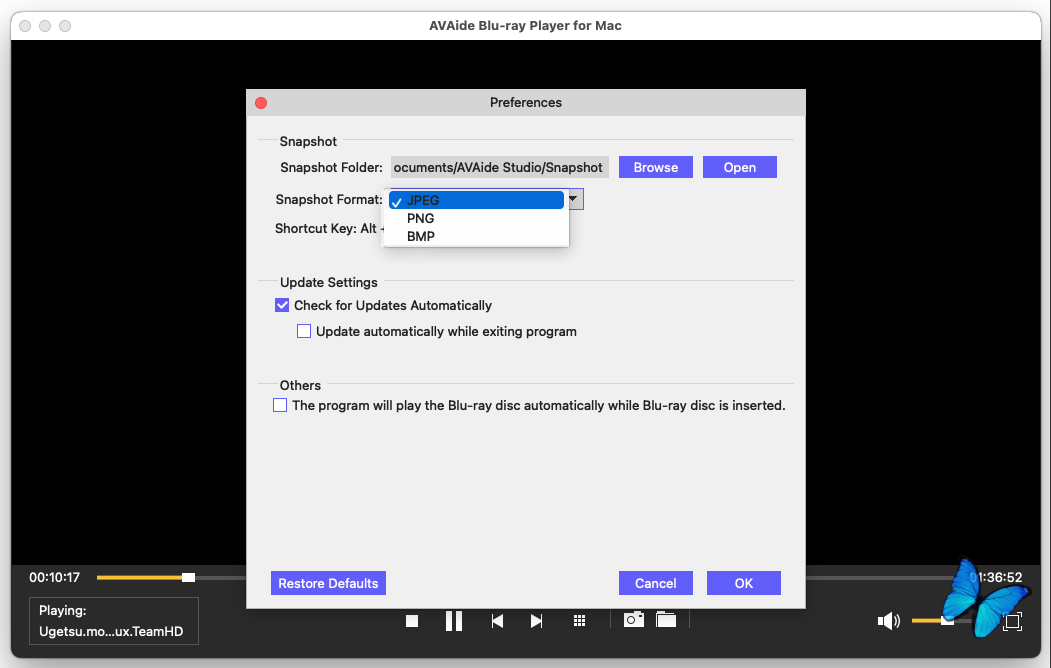
Task: Skip to the next chapter
Action: point(536,621)
